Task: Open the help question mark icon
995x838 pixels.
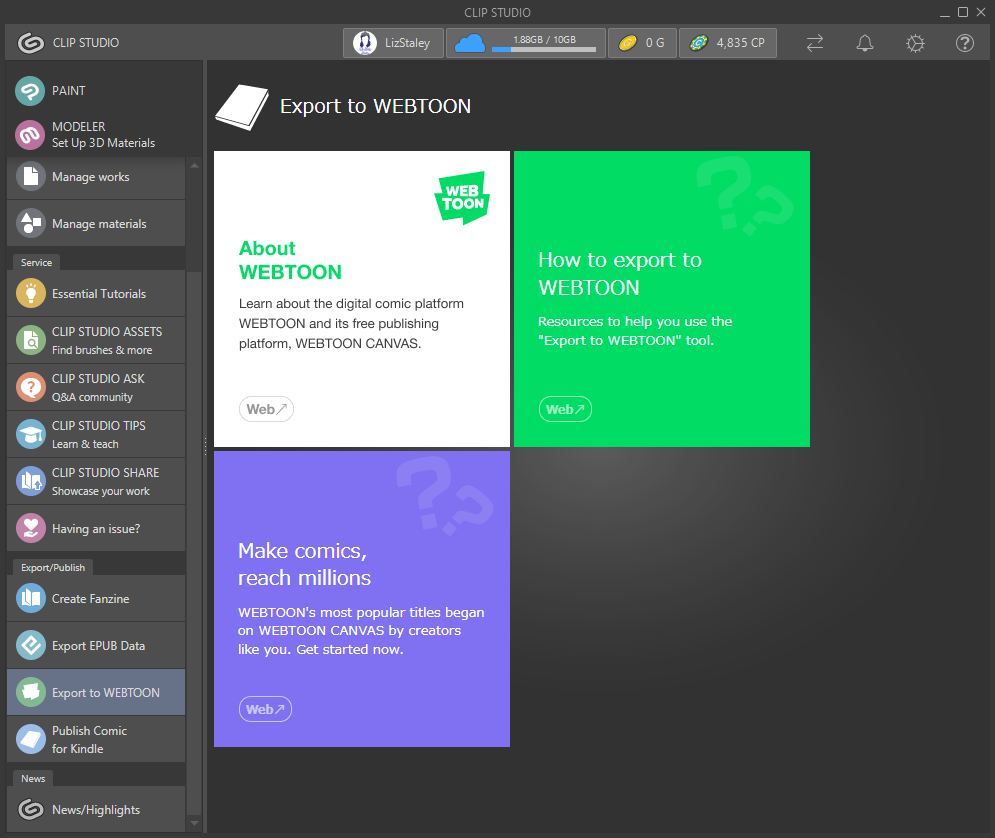Action: (965, 43)
